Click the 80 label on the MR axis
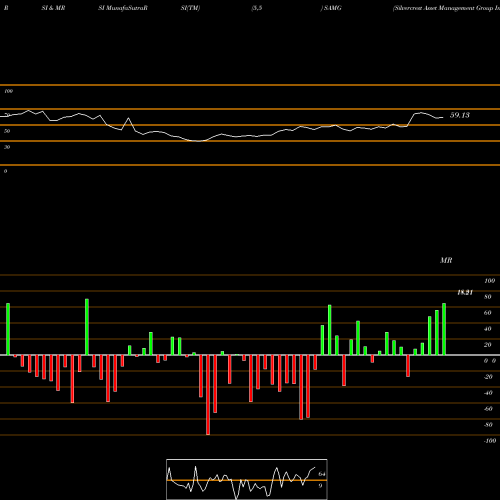Screen dimensions: 500x500 tap(487, 297)
